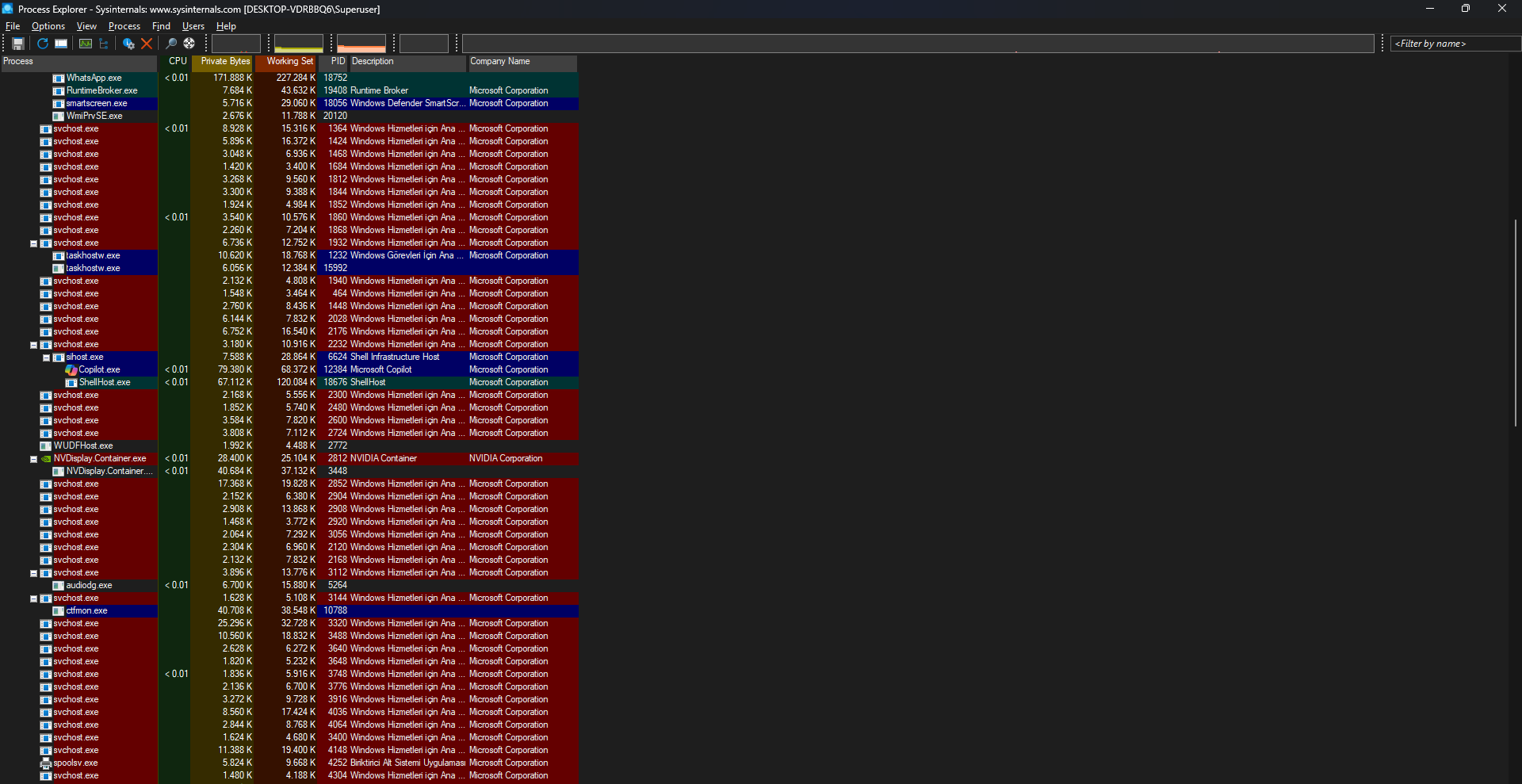Collapse the sihost.exe tree node
Viewport: 1522px width, 784px height.
(x=47, y=358)
